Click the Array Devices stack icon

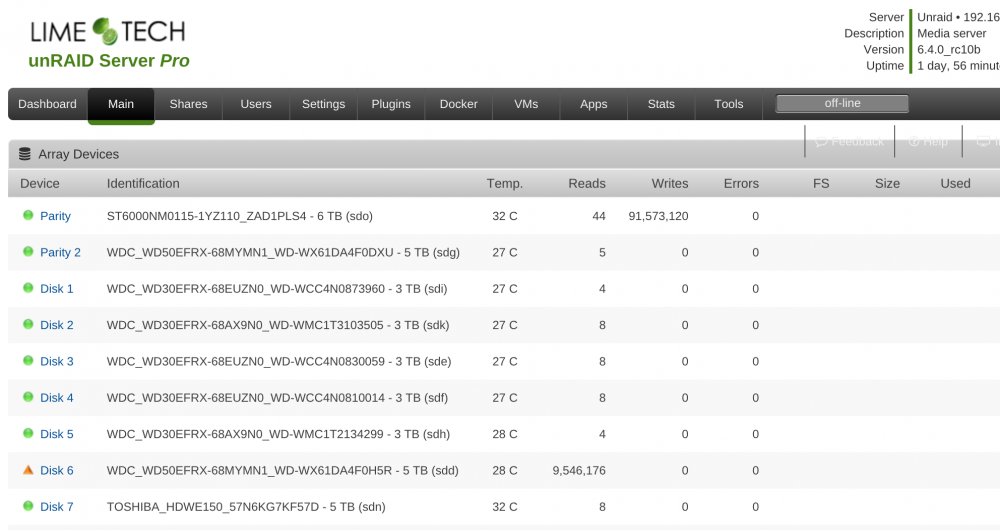pyautogui.click(x=25, y=154)
